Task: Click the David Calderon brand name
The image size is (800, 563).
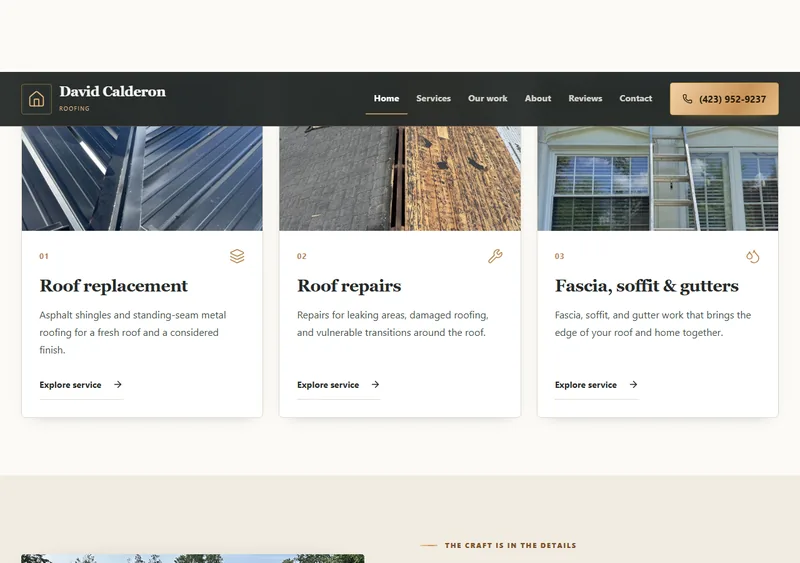Action: point(112,92)
